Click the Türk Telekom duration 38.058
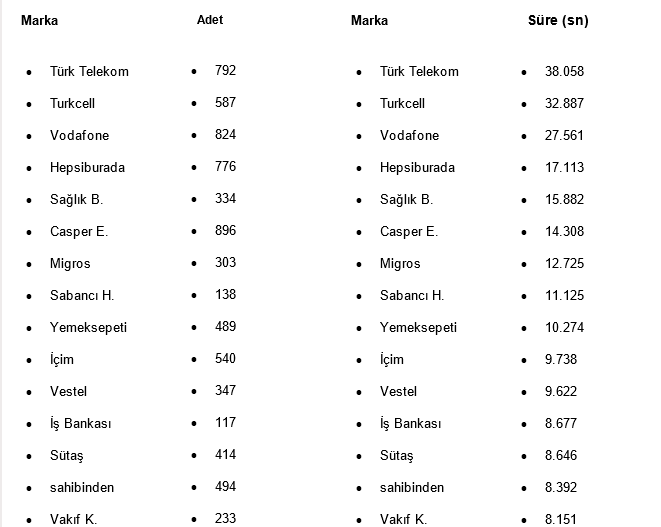 (x=564, y=72)
